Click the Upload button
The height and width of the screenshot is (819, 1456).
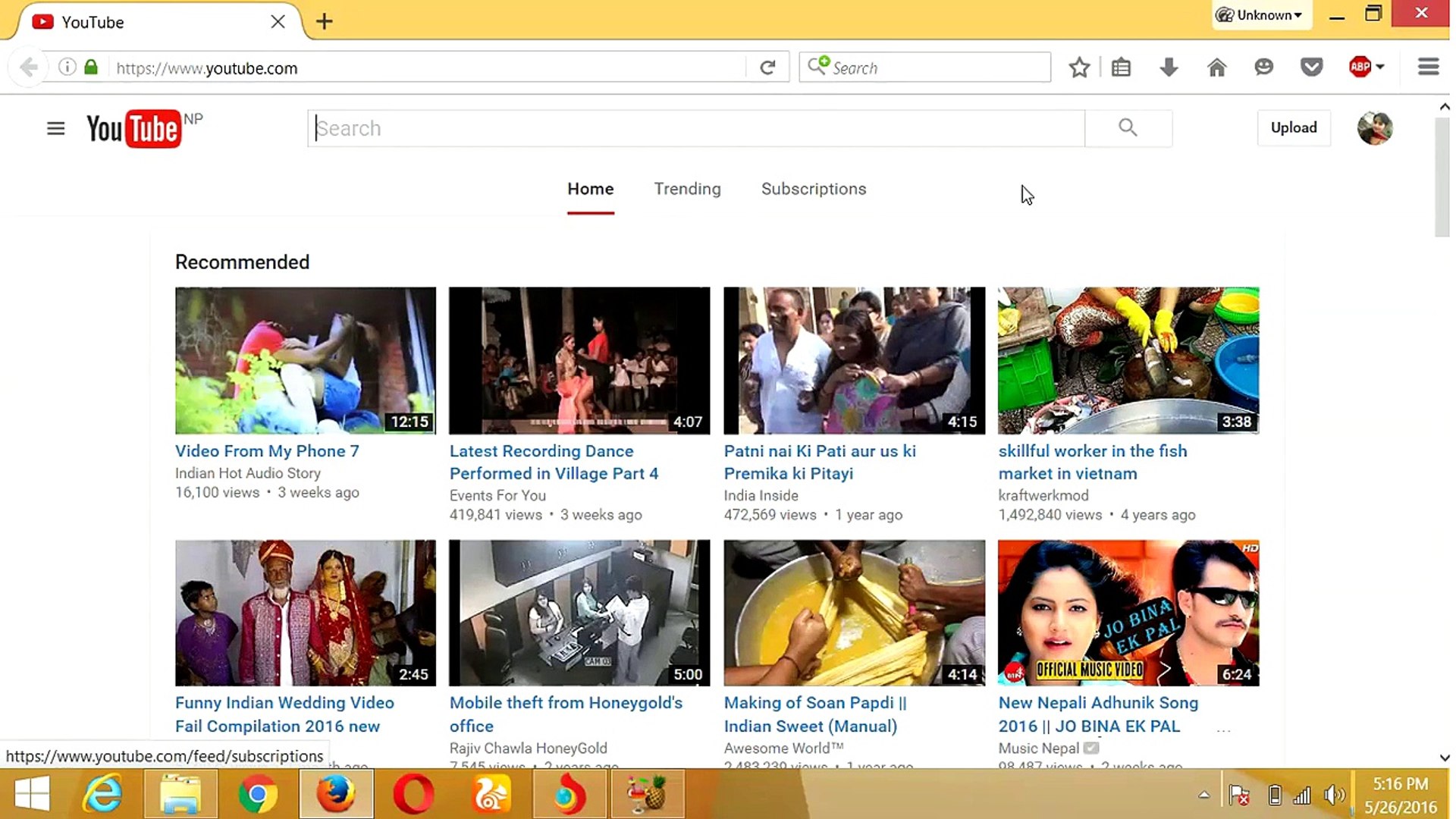1293,127
